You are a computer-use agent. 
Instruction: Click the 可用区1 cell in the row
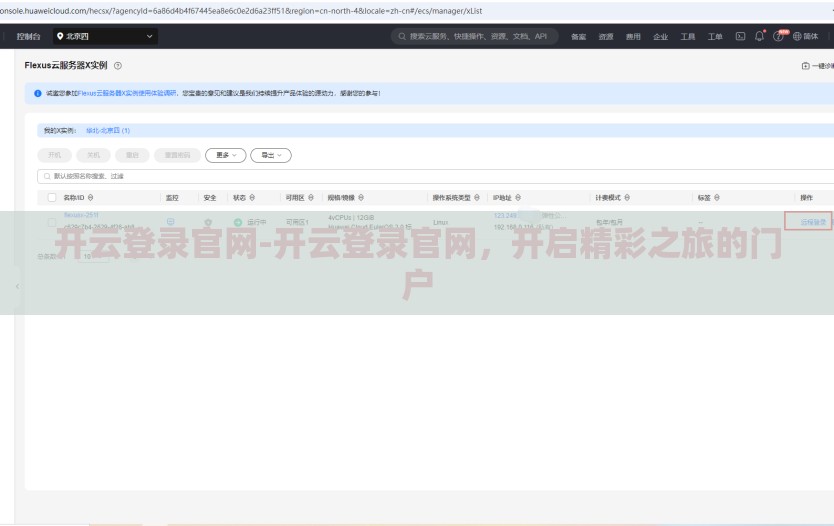pos(297,222)
